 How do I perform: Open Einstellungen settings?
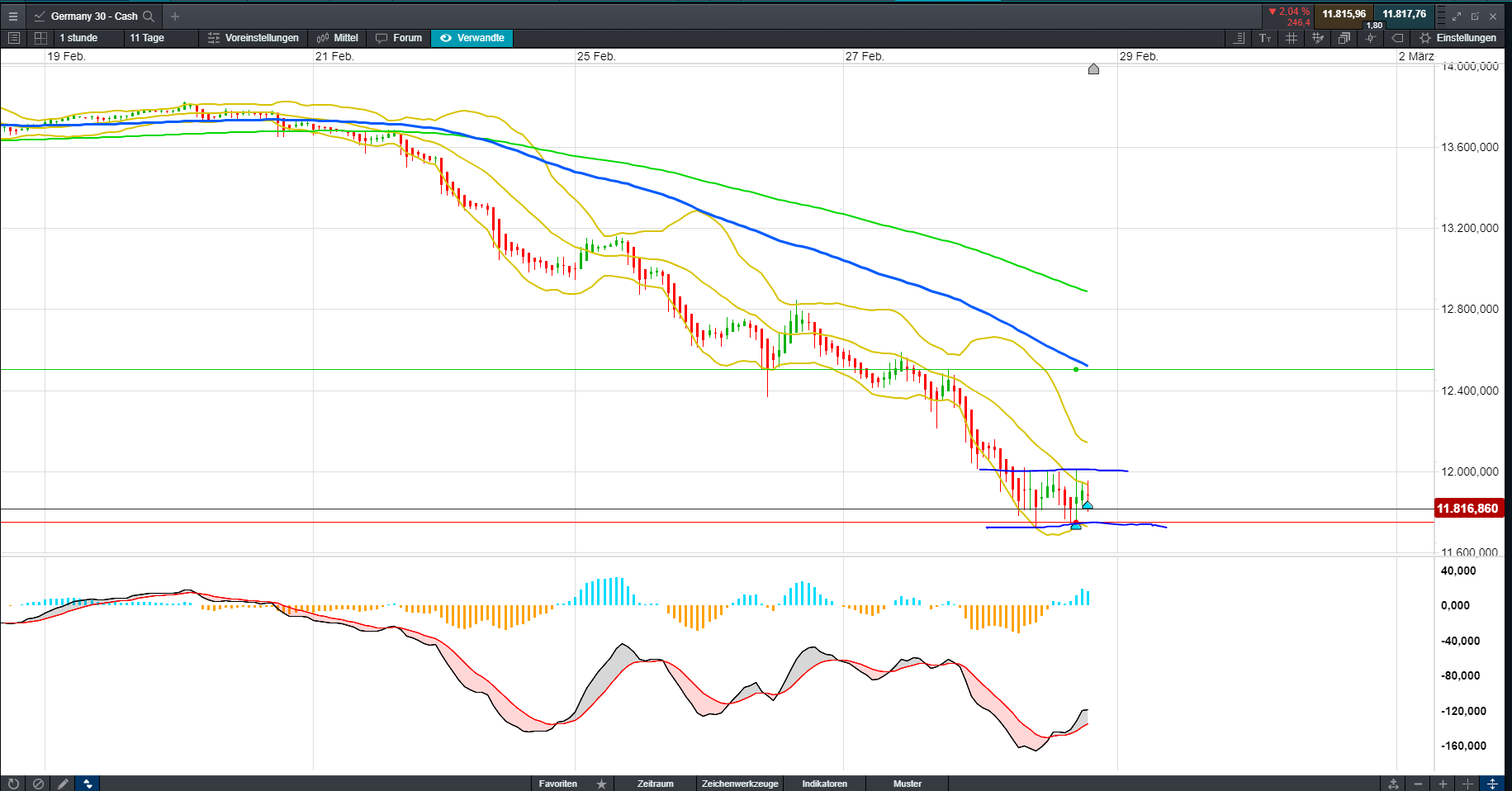click(x=1457, y=38)
